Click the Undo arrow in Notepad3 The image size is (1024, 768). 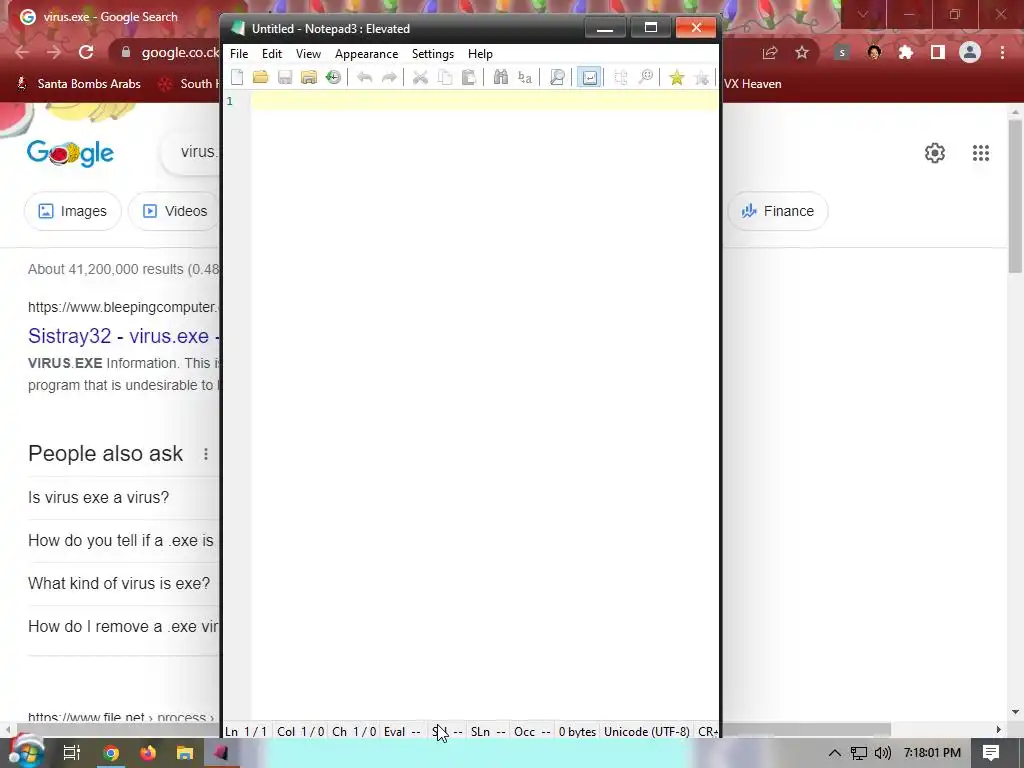(364, 77)
